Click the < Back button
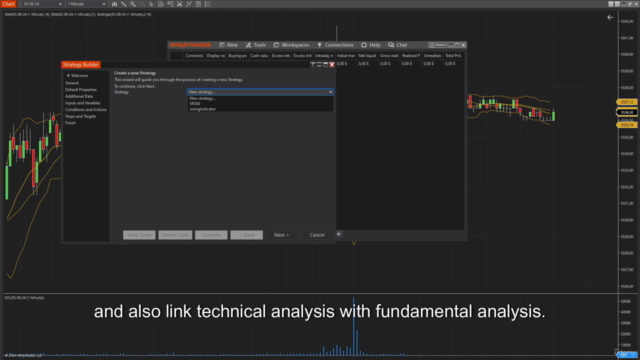This screenshot has height=360, width=640. pos(247,235)
